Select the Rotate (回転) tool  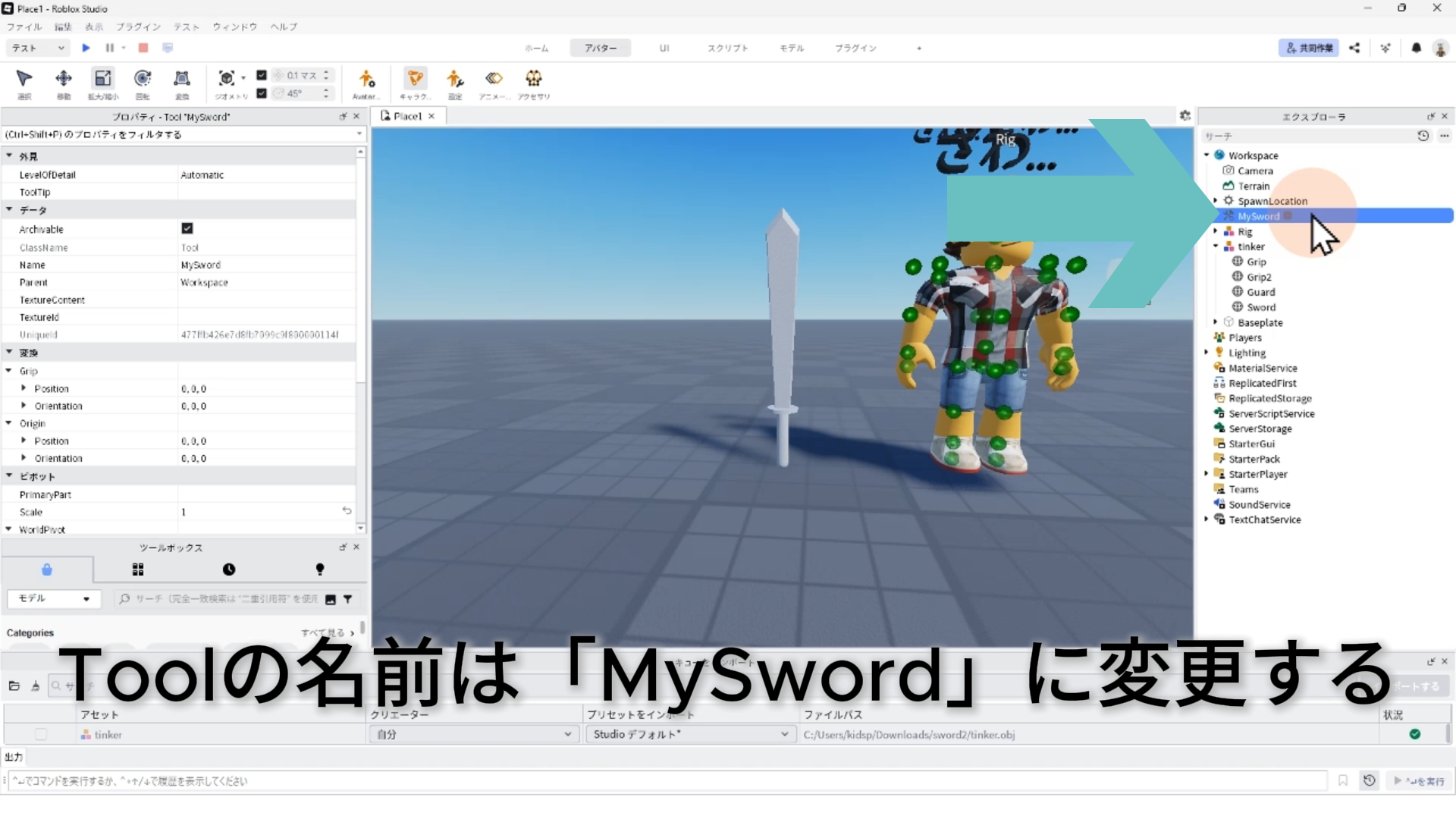tap(143, 79)
